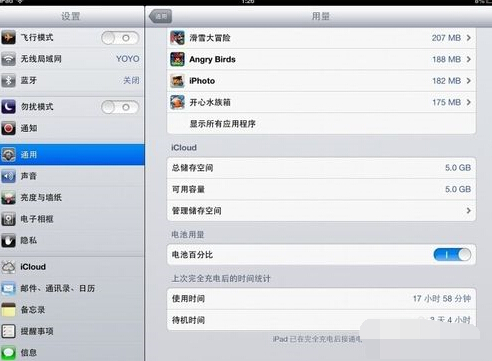Tap the Picture Frame (电子相框) icon

pos(8,219)
